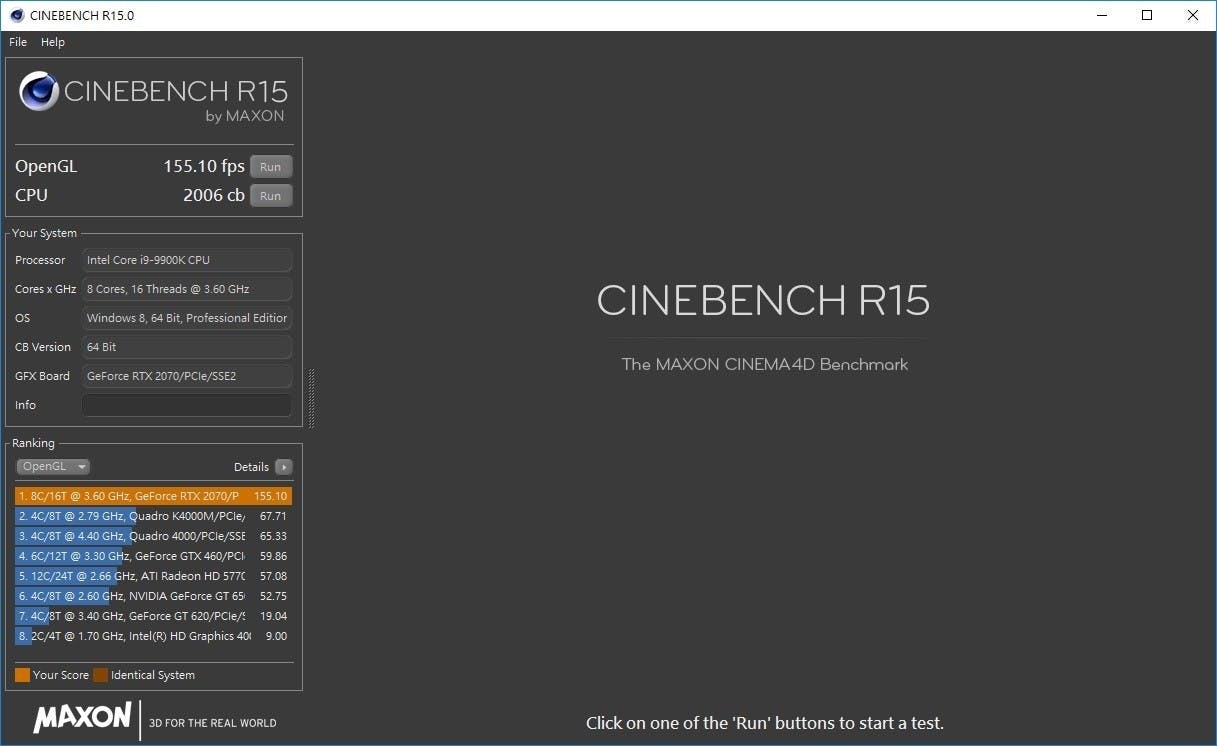Click the MAXON logo at bottom left
This screenshot has width=1217, height=746.
point(82,717)
